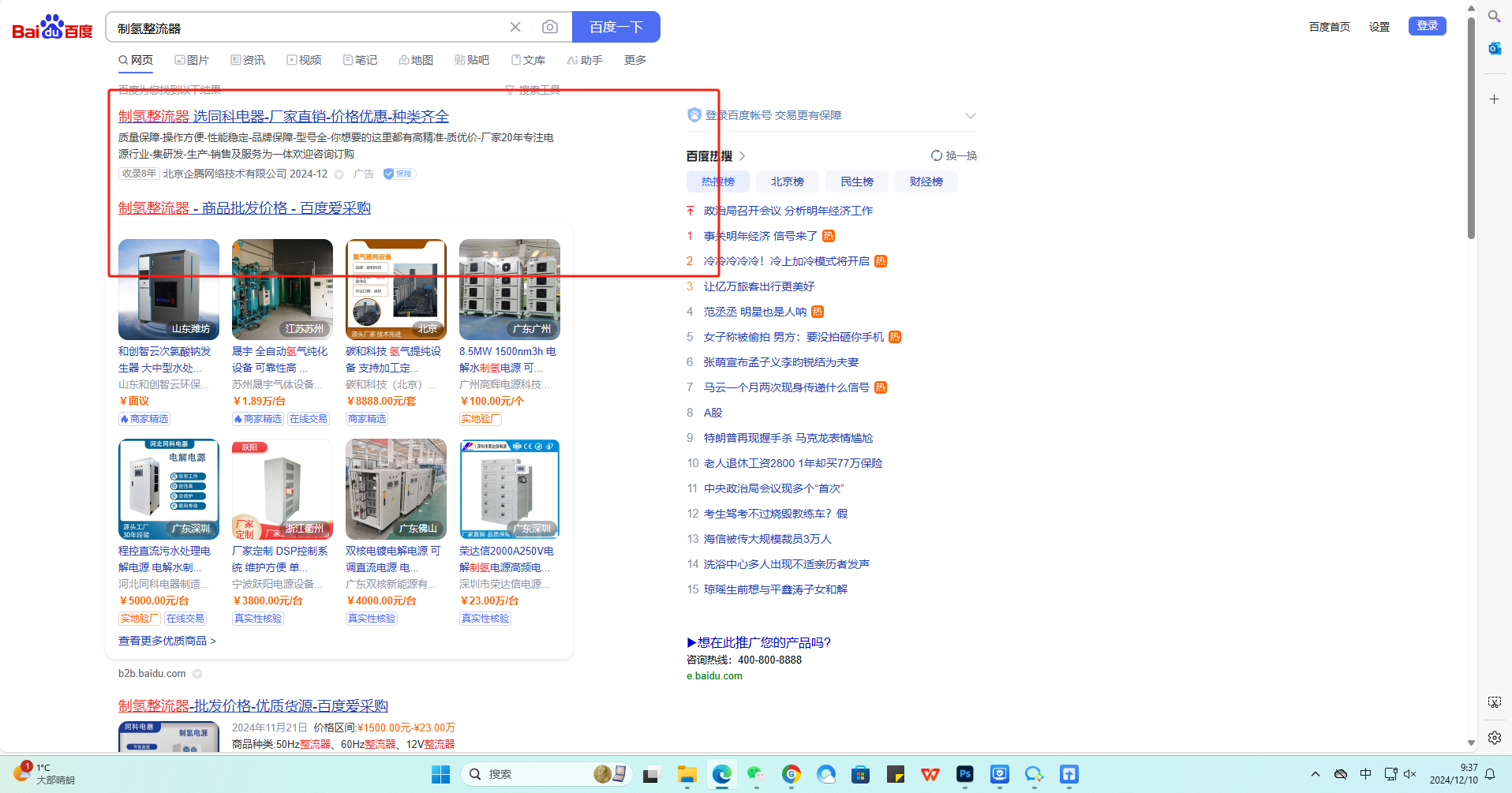Show hidden tray icons chevron

tap(1316, 774)
